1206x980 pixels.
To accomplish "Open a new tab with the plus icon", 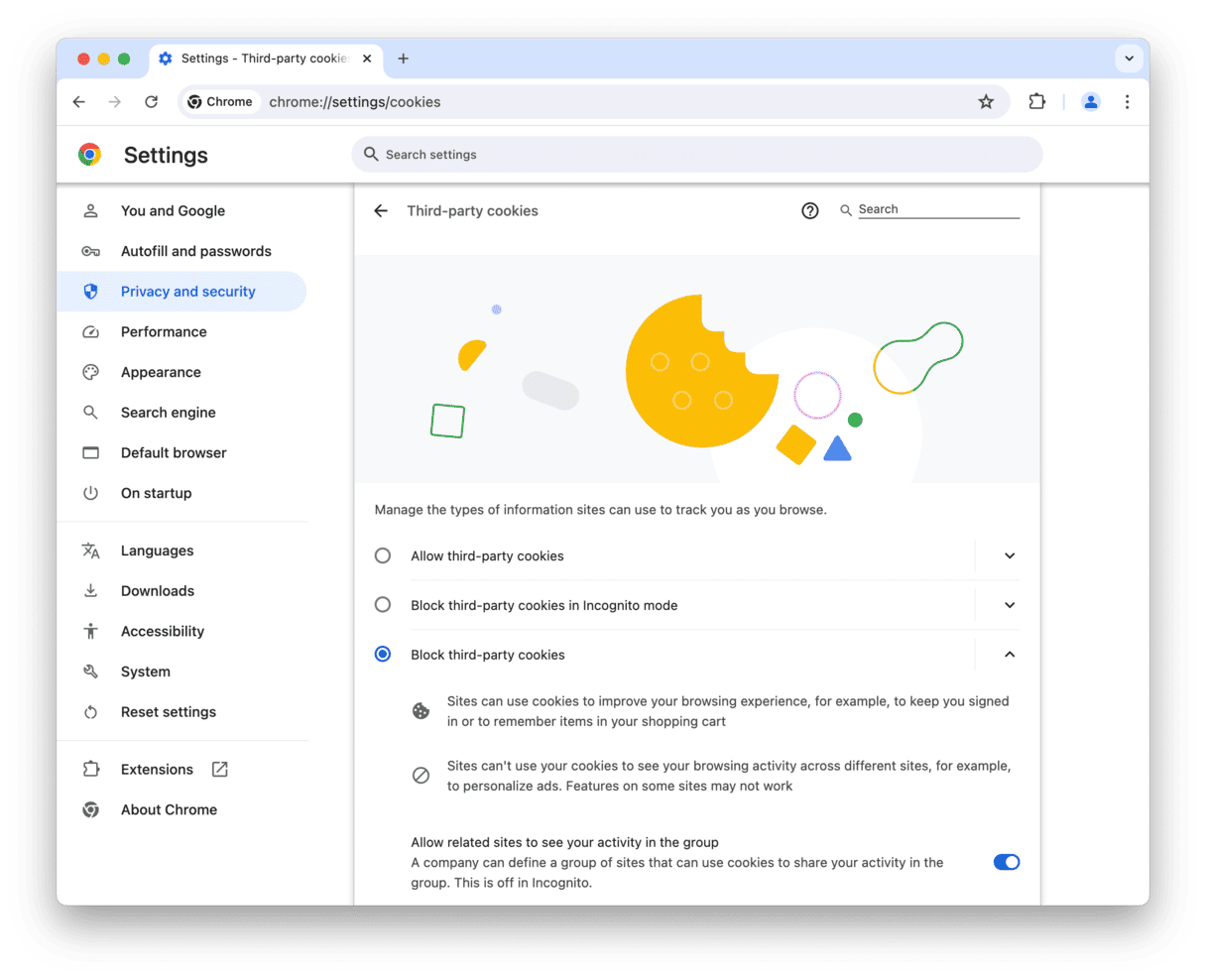I will [403, 59].
